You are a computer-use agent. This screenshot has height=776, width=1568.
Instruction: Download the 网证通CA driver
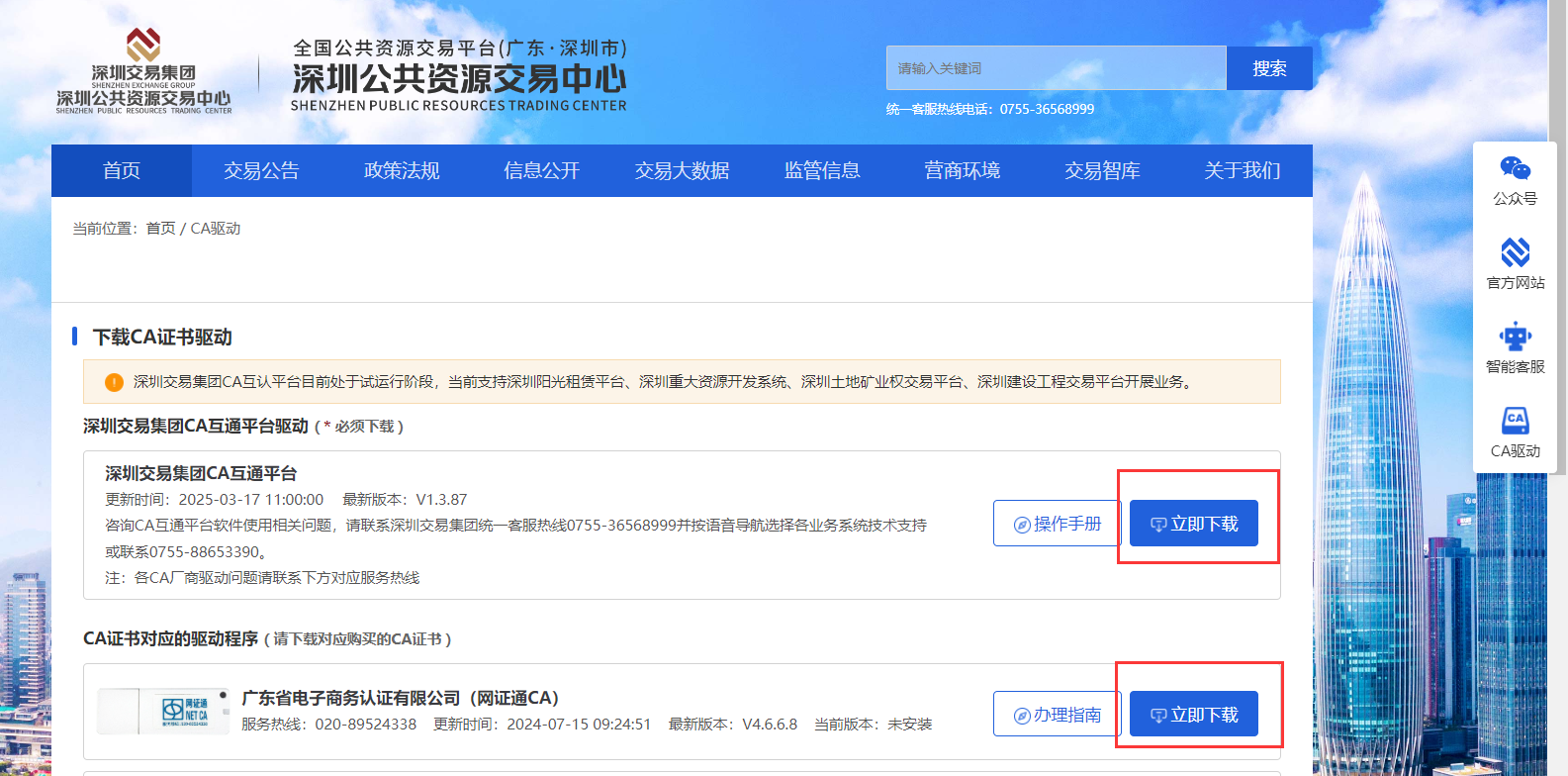point(1193,715)
